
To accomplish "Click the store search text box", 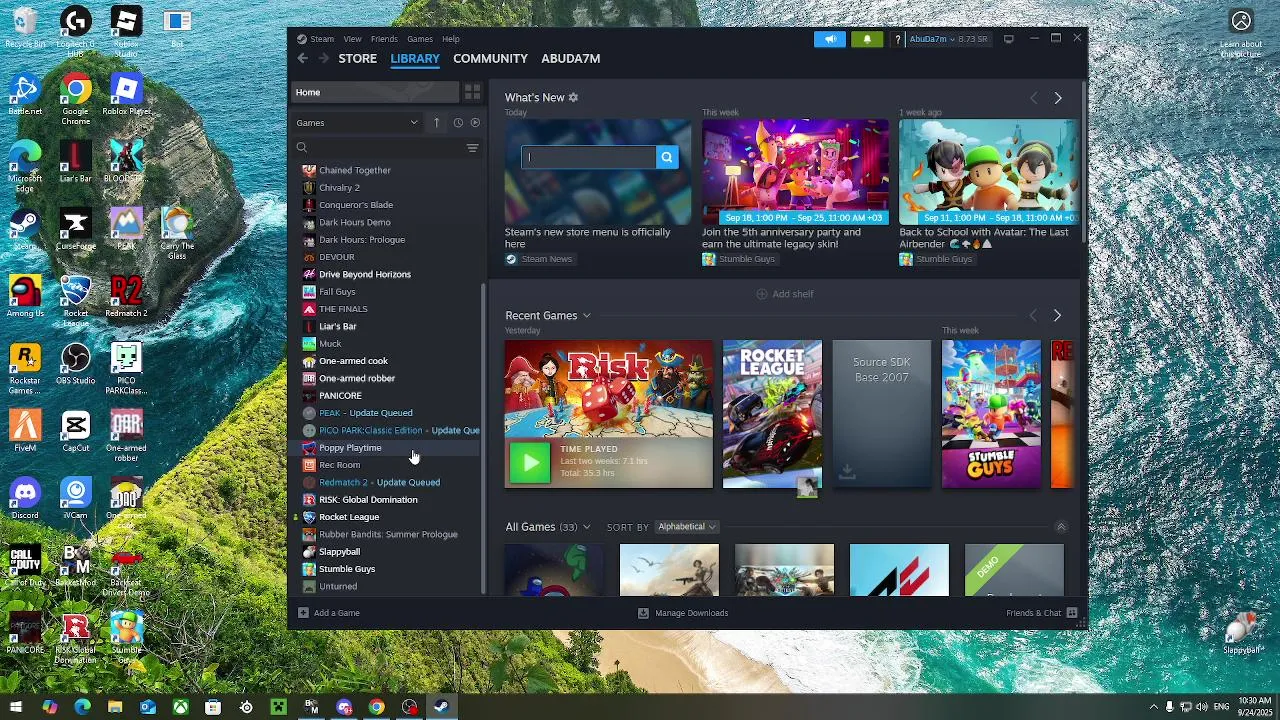I will [588, 157].
